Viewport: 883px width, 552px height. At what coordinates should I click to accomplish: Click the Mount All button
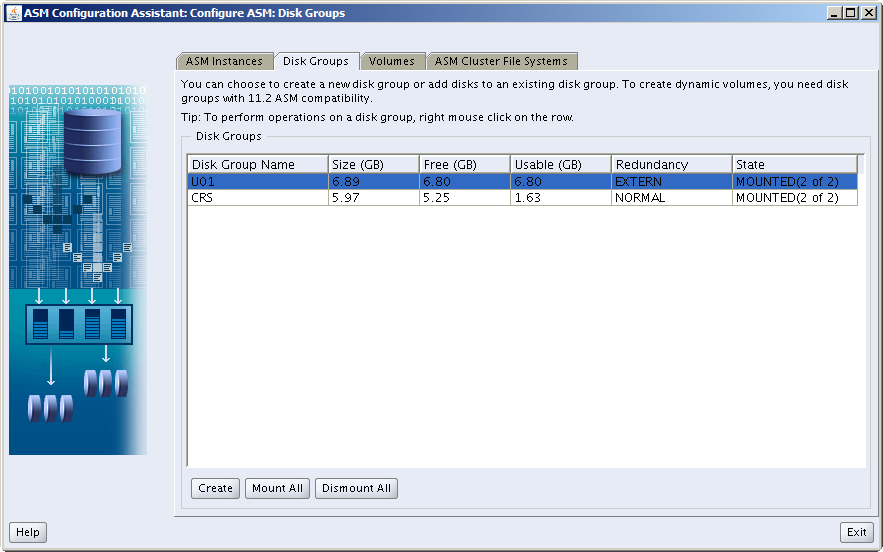277,488
